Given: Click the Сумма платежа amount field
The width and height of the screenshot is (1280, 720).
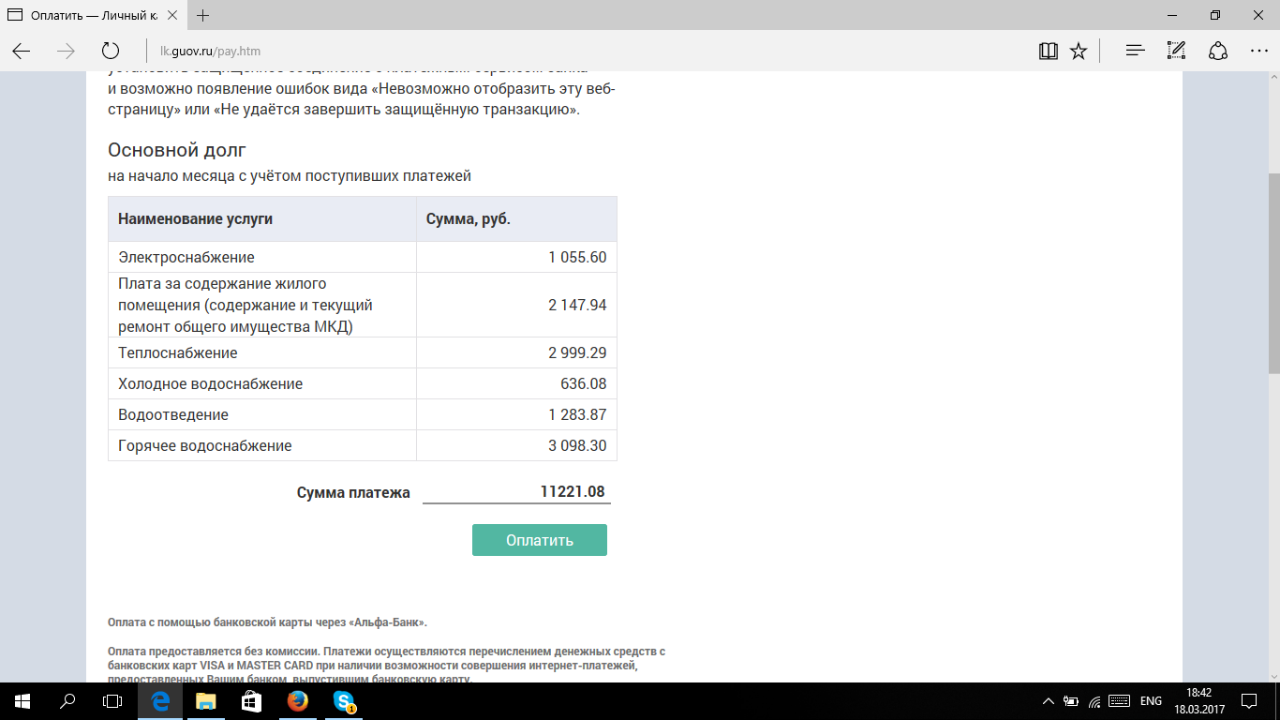Looking at the screenshot, I should [x=516, y=492].
